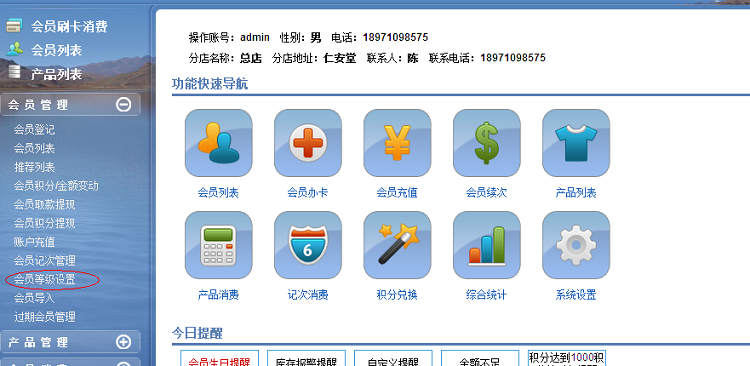Click the two-person 会员列表 tile in quick navigation

tap(219, 143)
